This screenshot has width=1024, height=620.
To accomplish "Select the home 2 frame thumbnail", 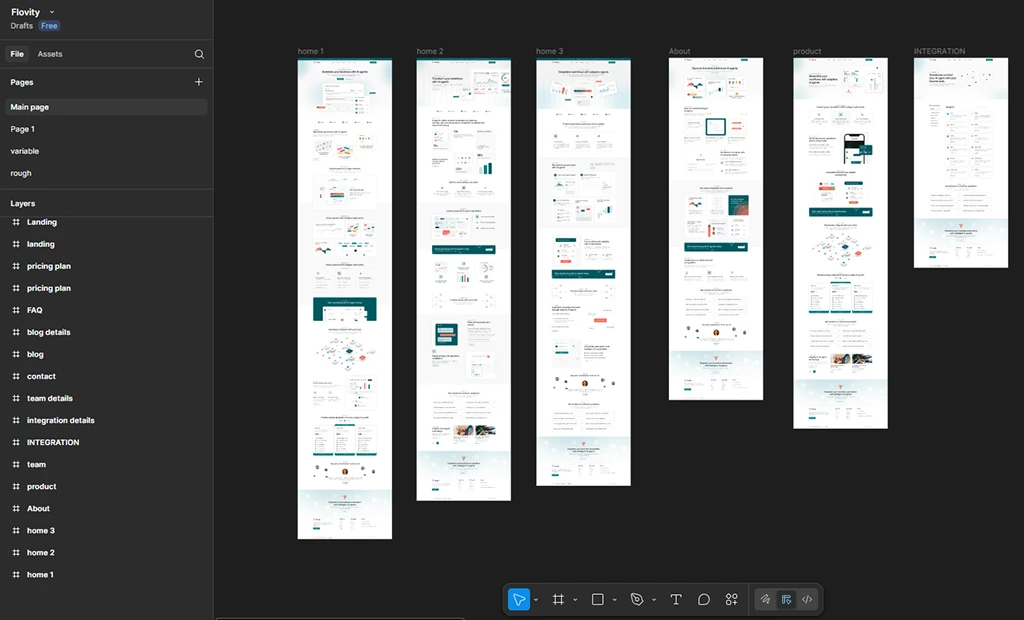I will [464, 280].
